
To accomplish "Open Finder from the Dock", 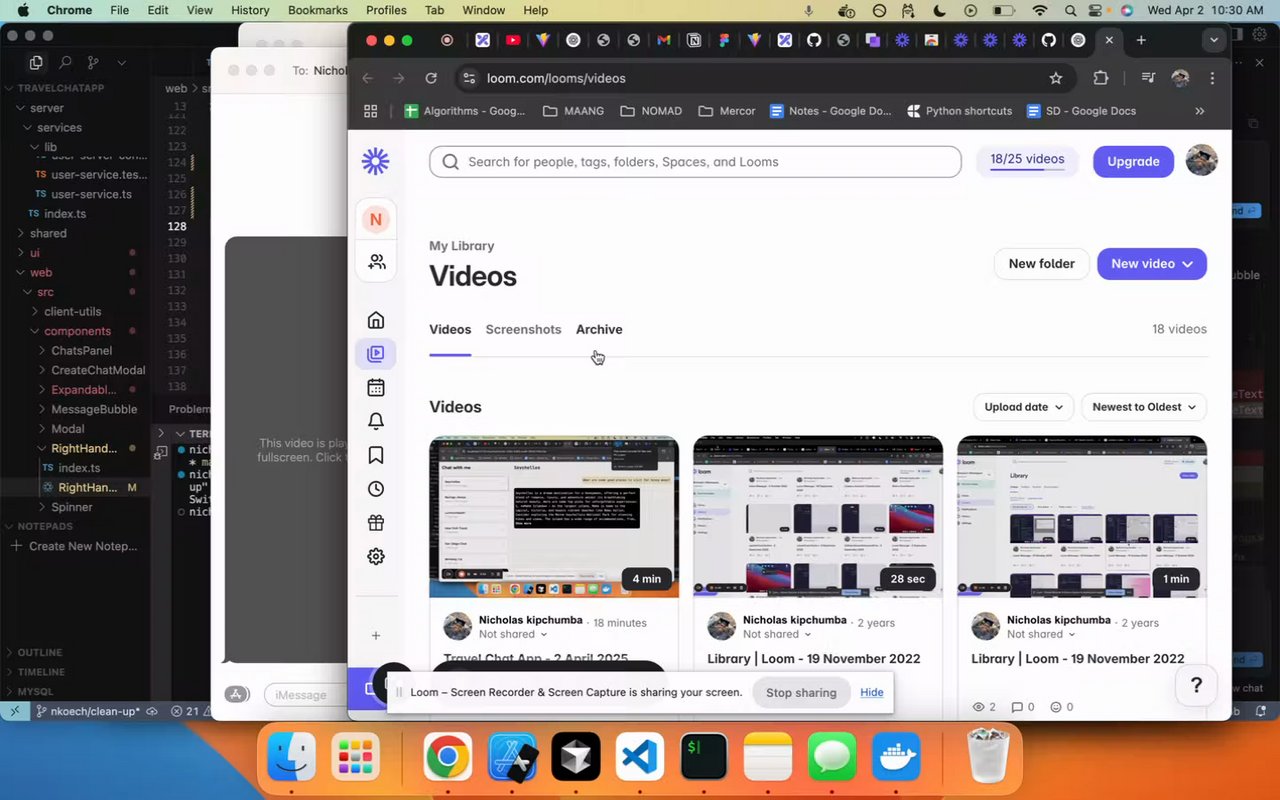I will (292, 758).
